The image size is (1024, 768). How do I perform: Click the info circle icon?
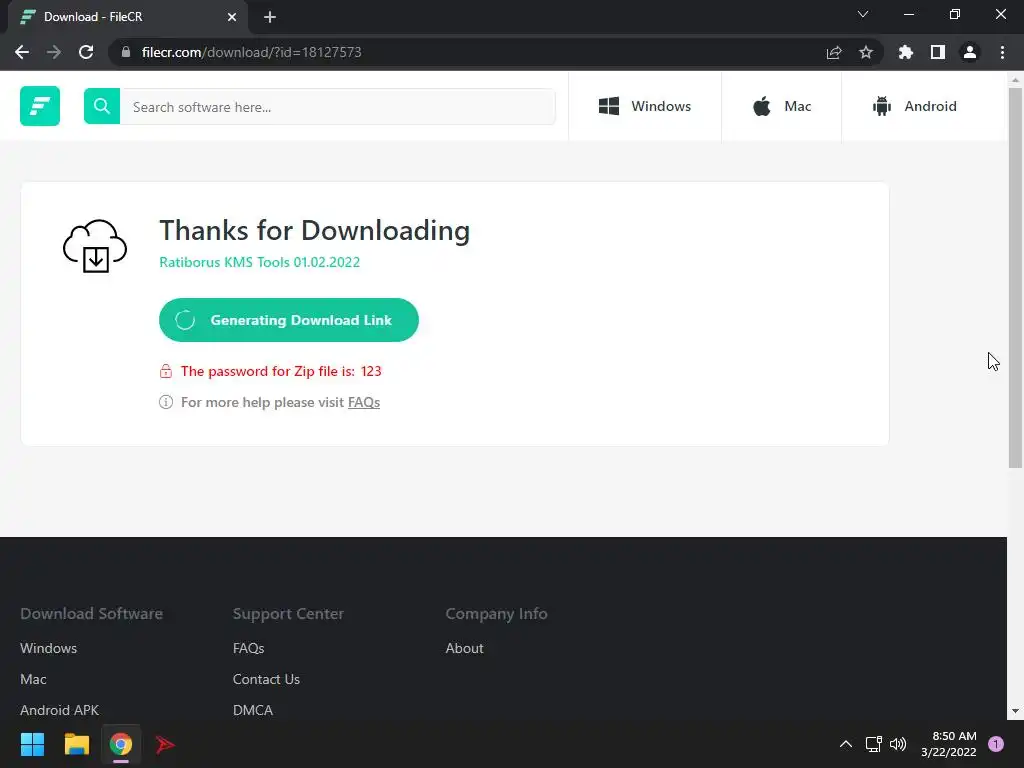[166, 402]
